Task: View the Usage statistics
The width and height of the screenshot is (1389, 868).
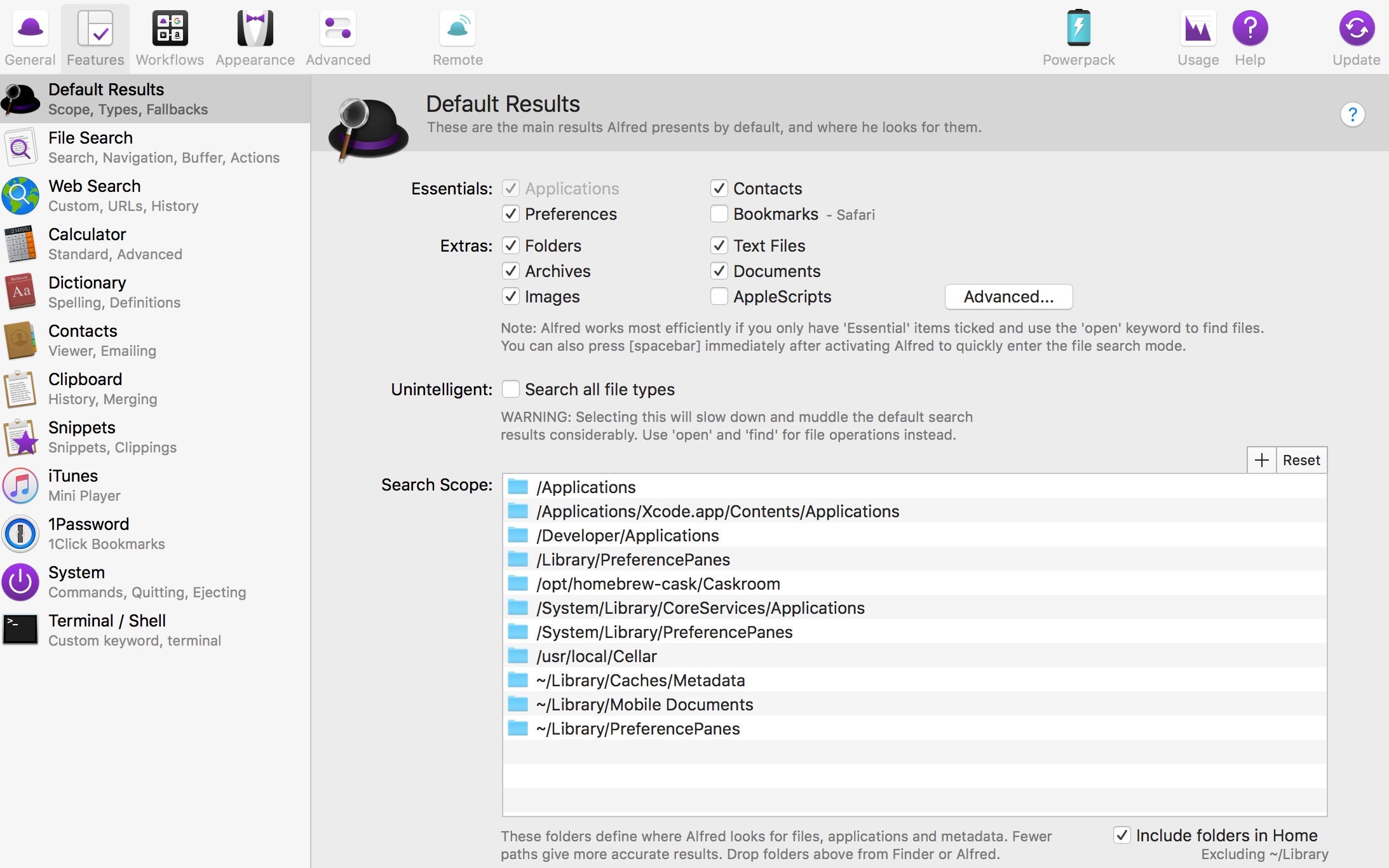Action: pos(1198,38)
